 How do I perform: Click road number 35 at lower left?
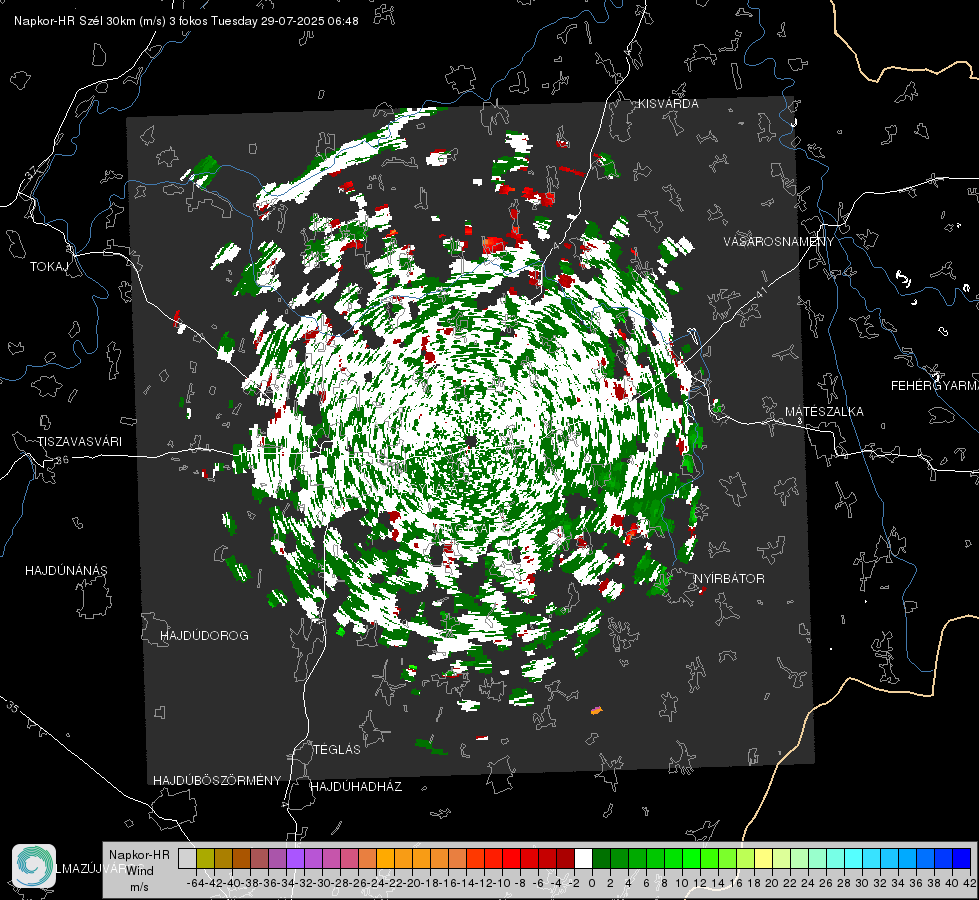point(13,706)
